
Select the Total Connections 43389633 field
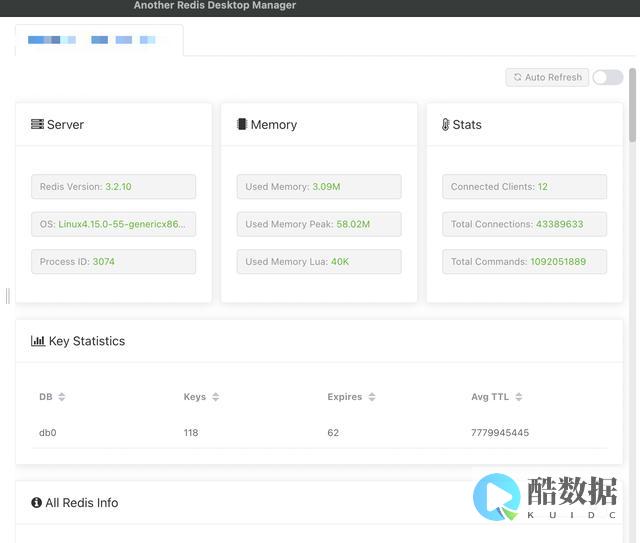coord(524,224)
